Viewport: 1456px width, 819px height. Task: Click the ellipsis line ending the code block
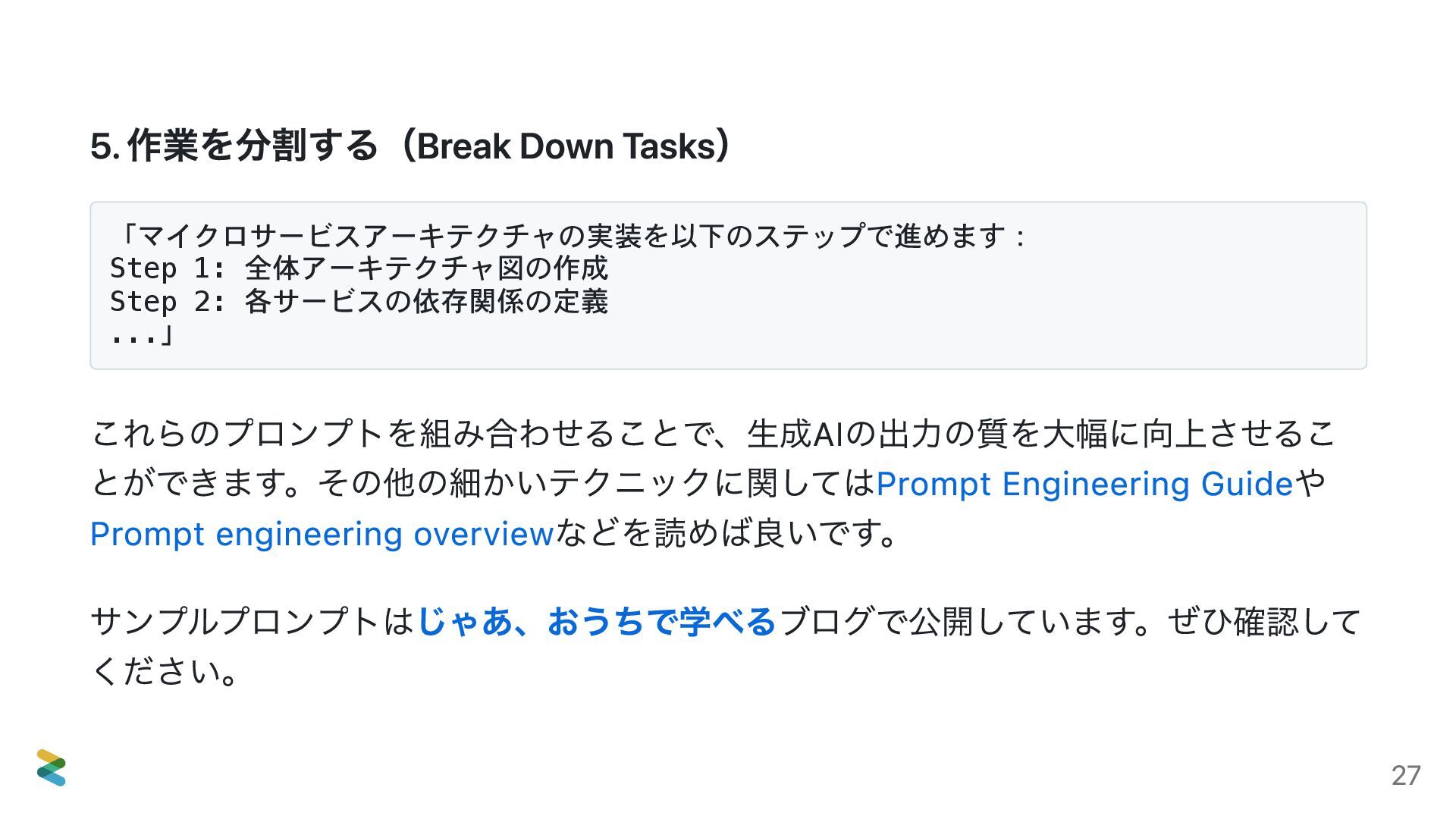pyautogui.click(x=141, y=334)
